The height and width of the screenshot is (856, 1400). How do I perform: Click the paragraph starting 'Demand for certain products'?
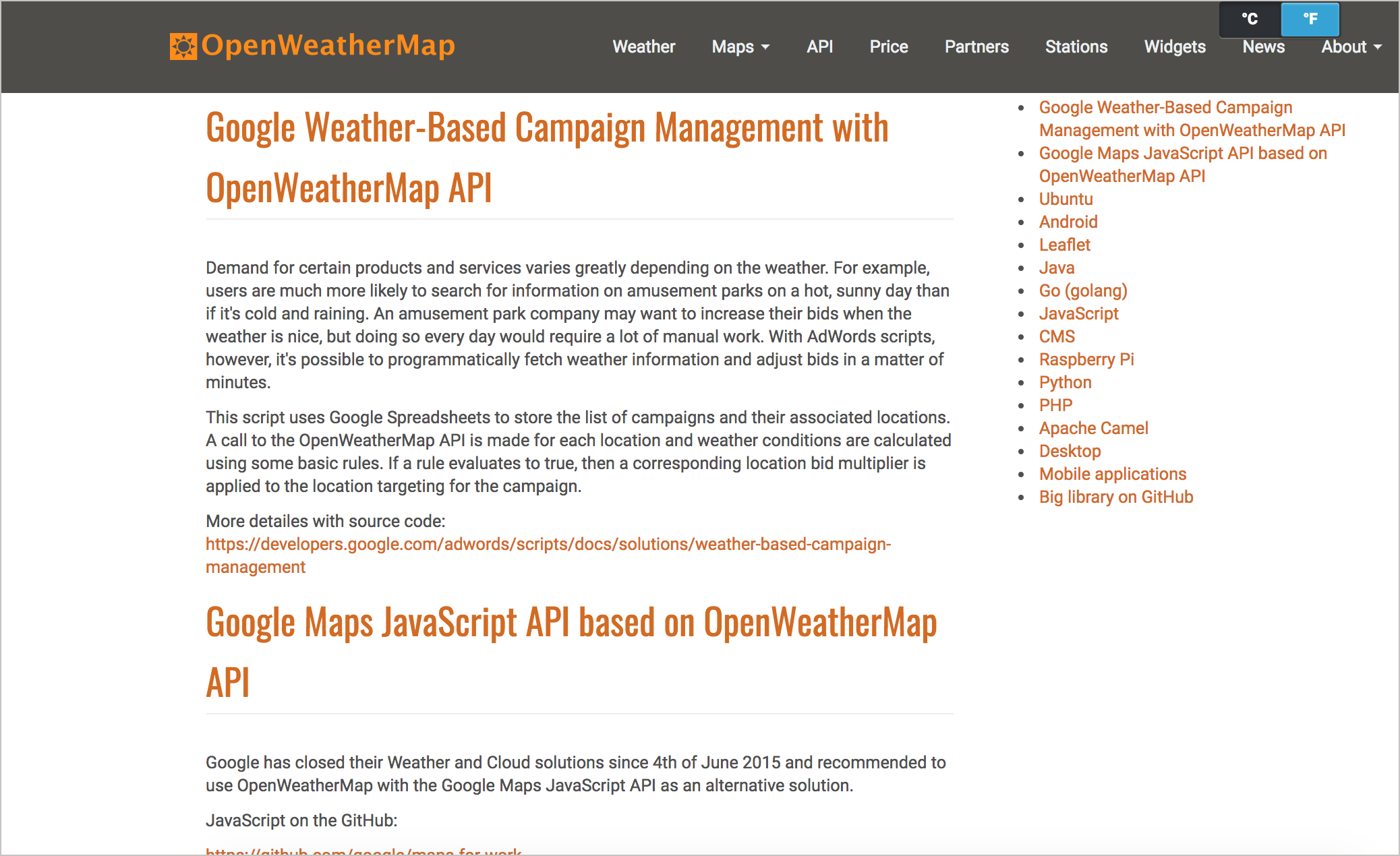tap(579, 325)
